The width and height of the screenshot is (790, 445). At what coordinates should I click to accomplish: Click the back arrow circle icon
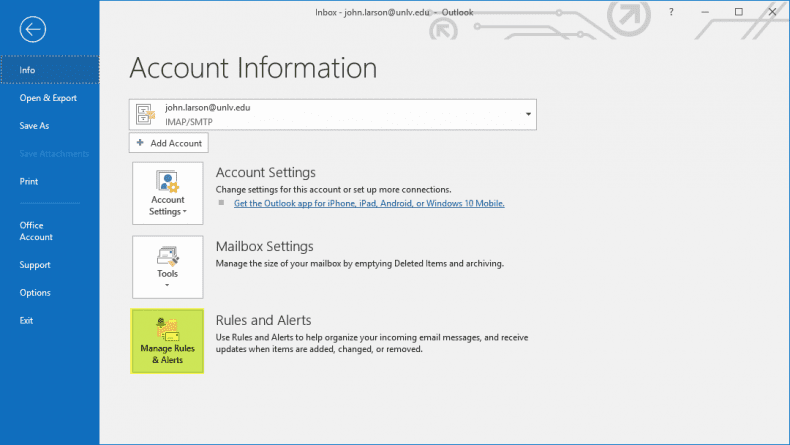point(32,29)
